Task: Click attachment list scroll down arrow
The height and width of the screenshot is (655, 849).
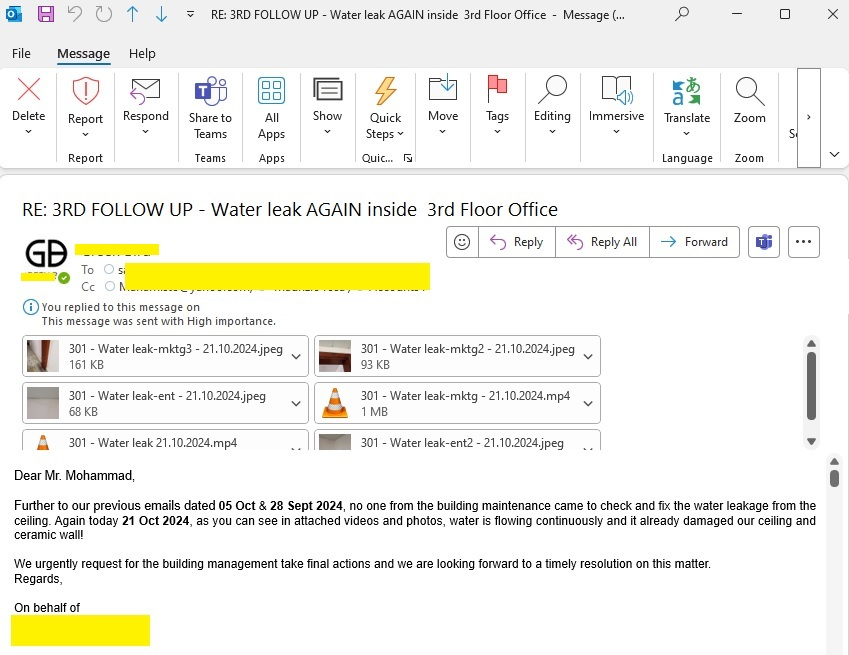Action: point(811,441)
